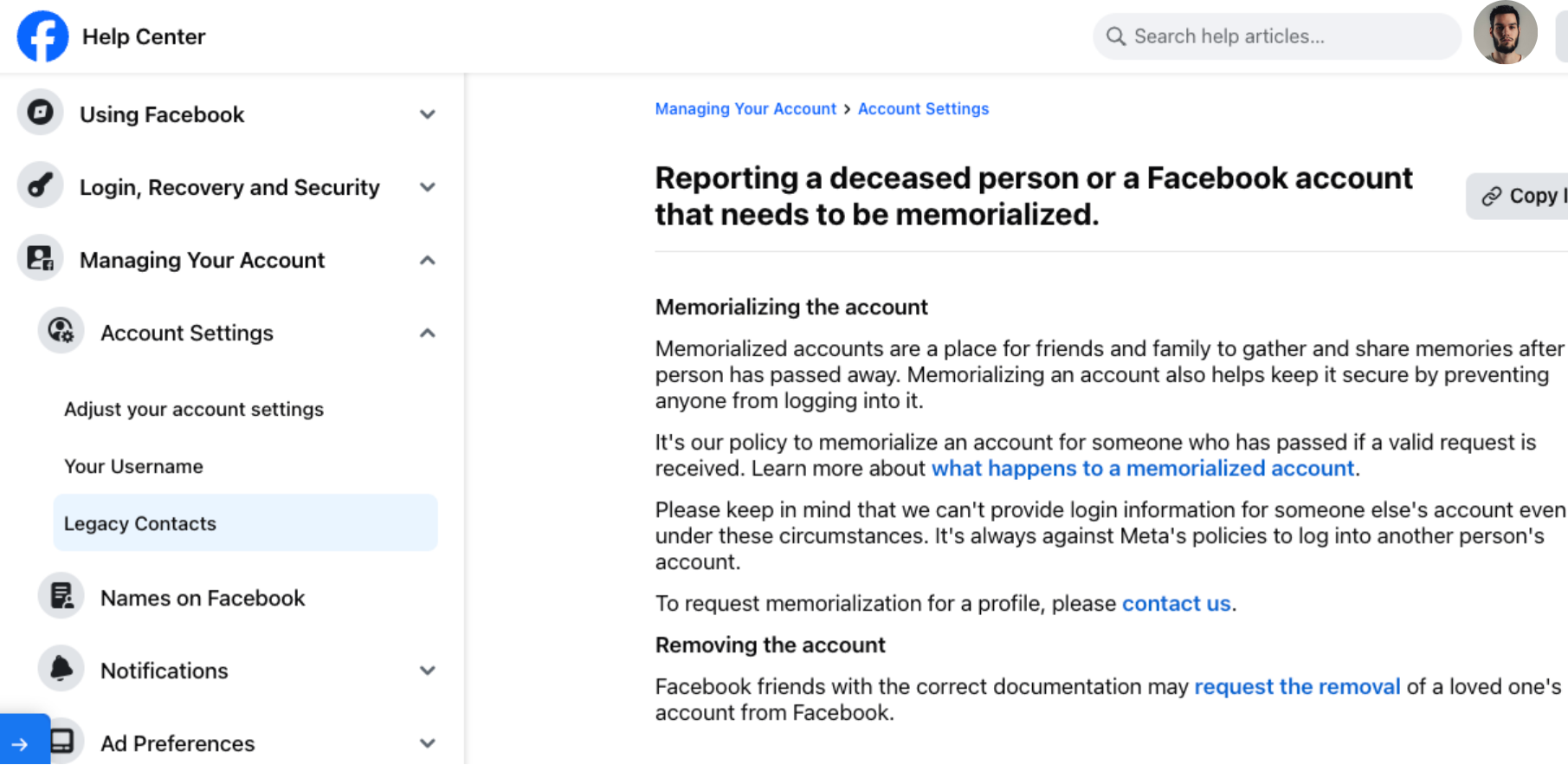
Task: Open Names on Facebook section
Action: tap(203, 598)
